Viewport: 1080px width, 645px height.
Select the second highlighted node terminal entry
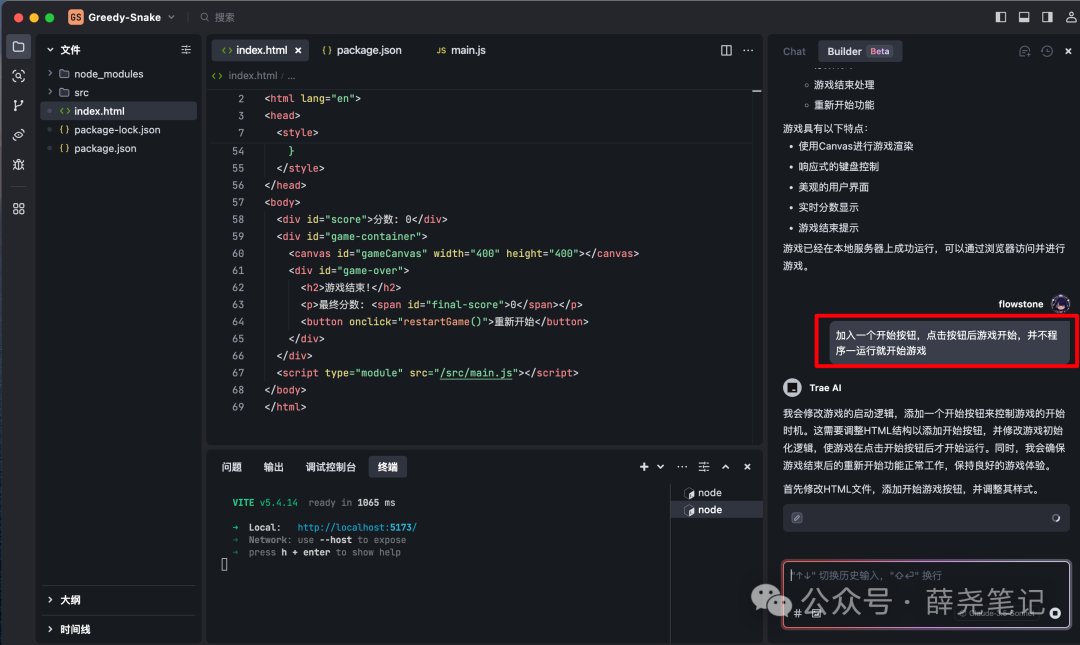(x=716, y=510)
